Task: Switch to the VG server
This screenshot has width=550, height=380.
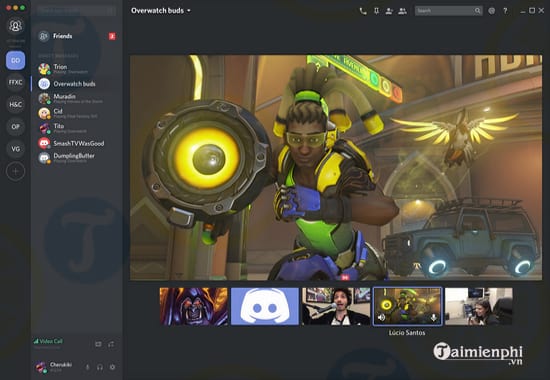Action: [15, 149]
